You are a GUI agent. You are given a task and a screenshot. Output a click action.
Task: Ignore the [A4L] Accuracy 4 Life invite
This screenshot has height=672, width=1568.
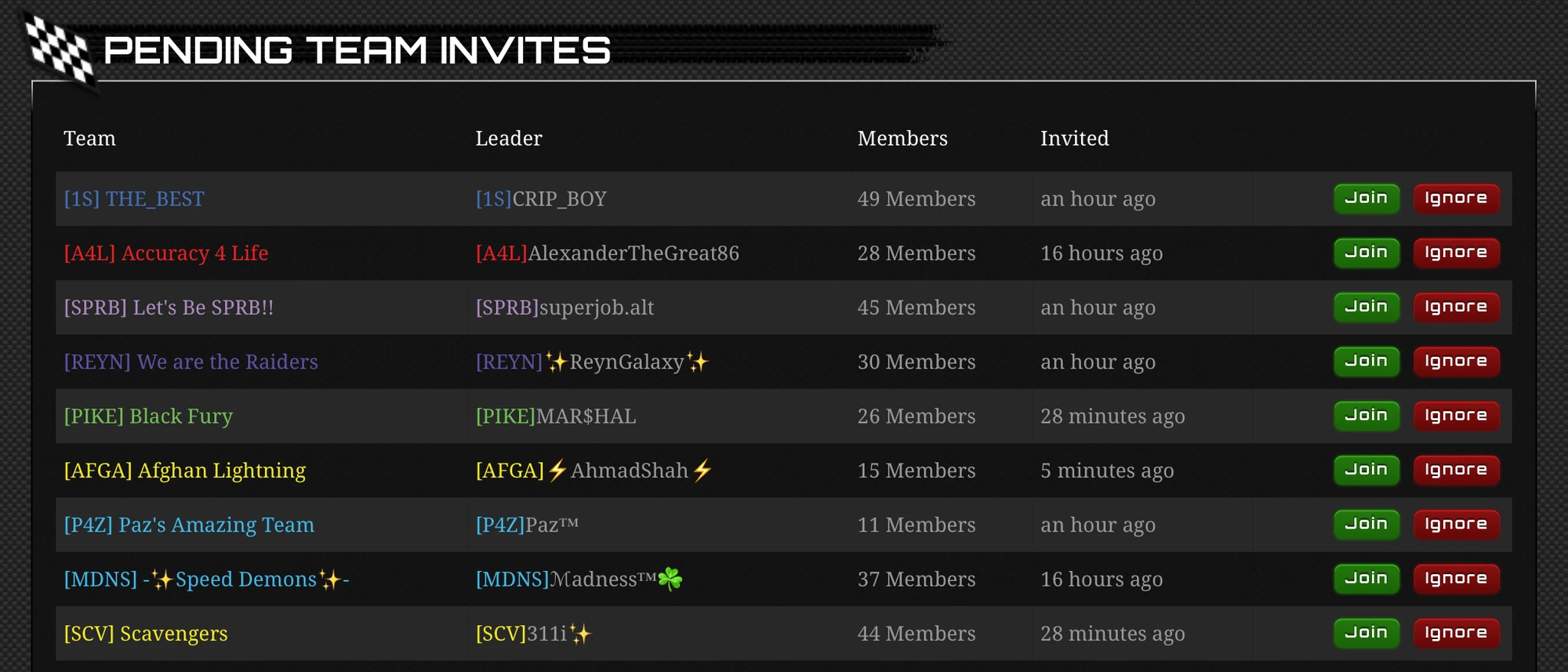[x=1456, y=252]
